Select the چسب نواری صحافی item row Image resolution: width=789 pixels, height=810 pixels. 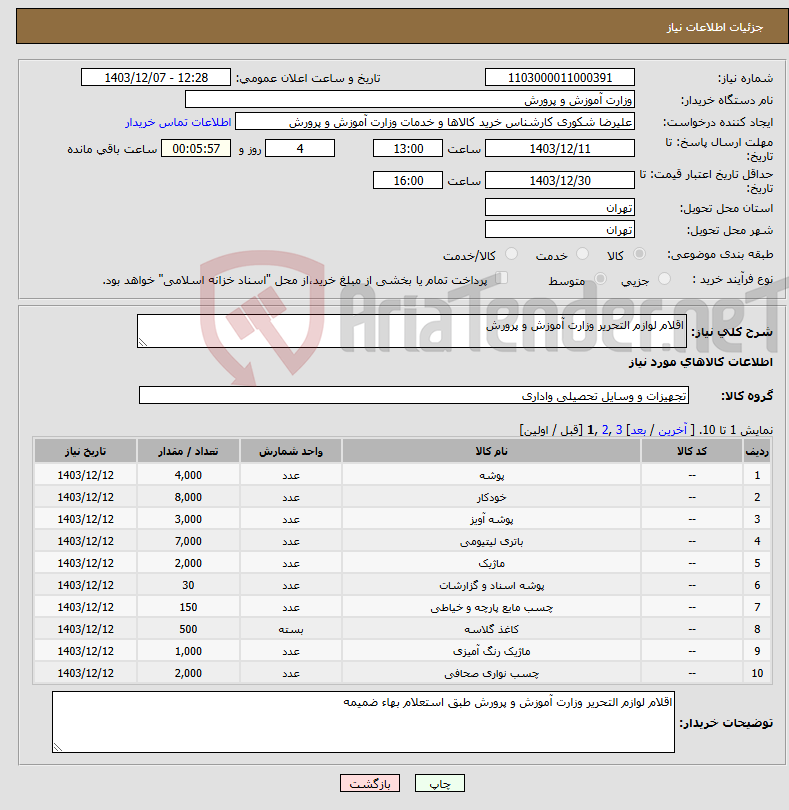403,673
